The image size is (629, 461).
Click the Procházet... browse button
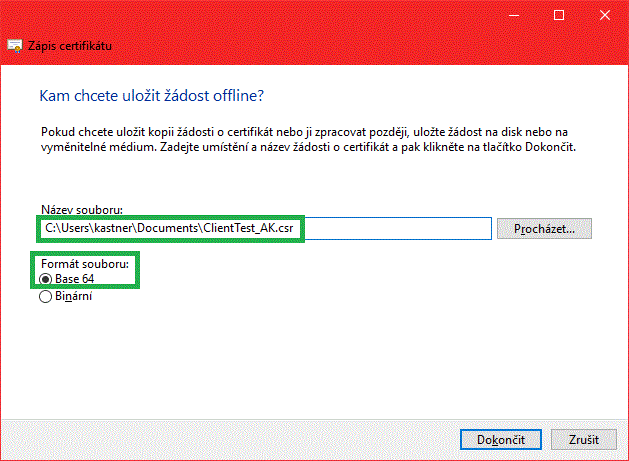pyautogui.click(x=544, y=229)
